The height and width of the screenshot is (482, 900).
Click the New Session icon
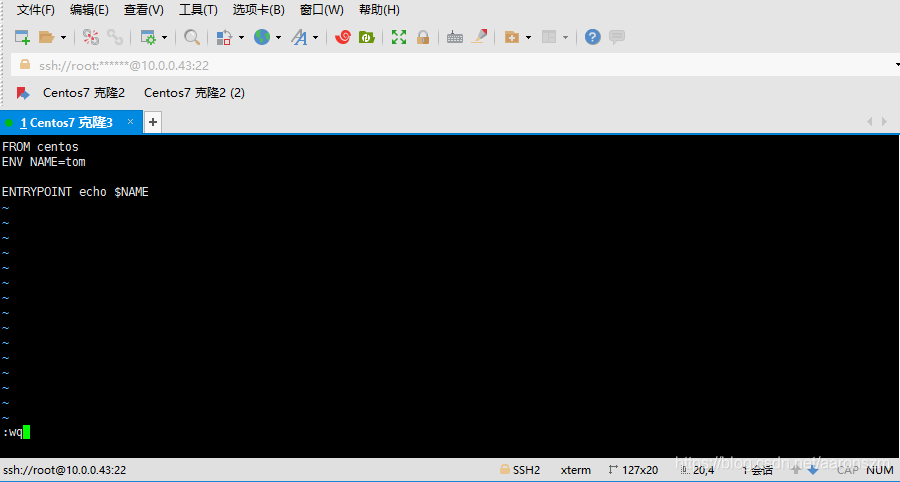coord(22,37)
